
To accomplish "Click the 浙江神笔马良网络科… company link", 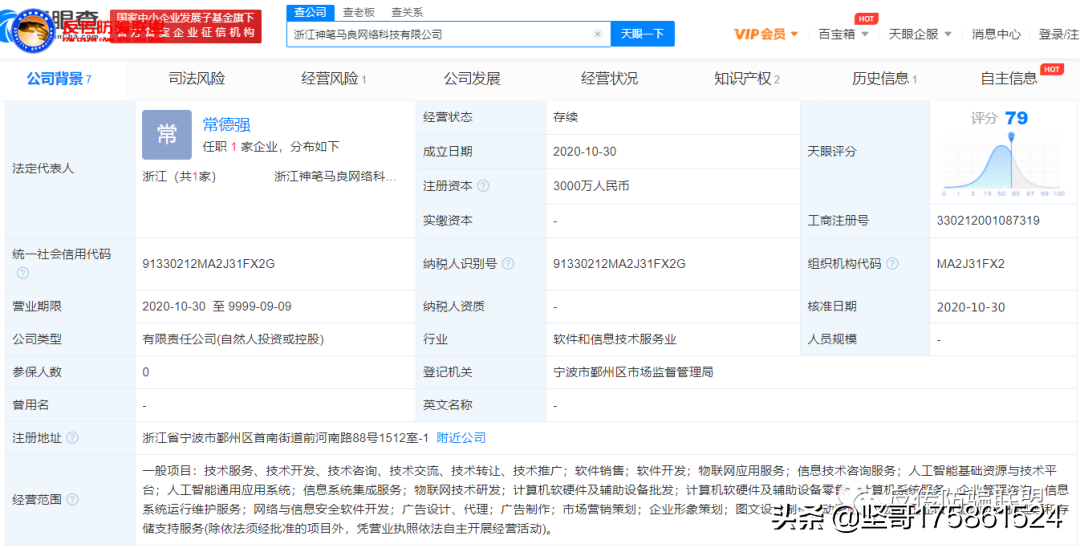I will 335,177.
